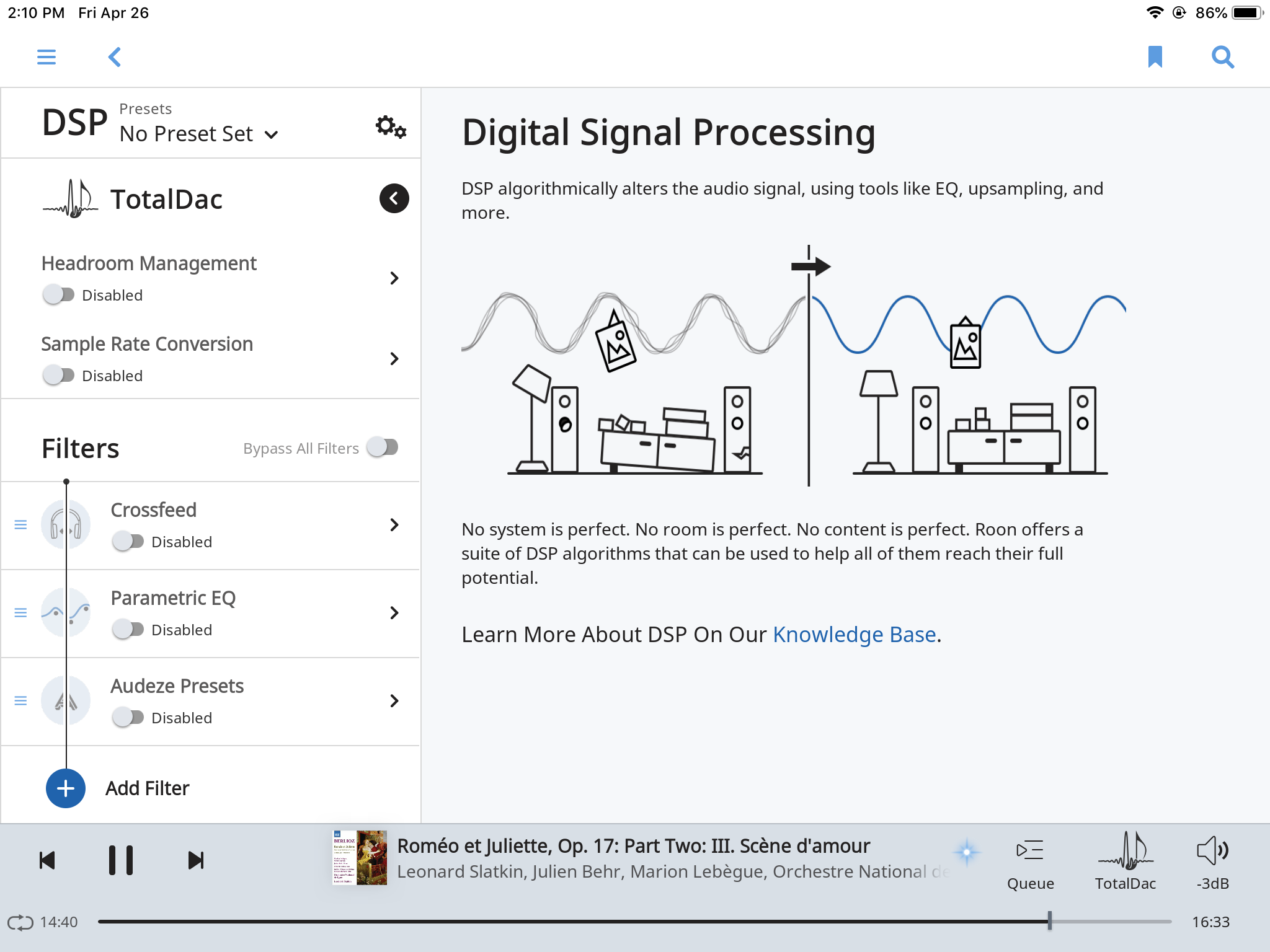Open the Berlioz album cover thumbnail
This screenshot has height=952, width=1270.
[x=360, y=858]
